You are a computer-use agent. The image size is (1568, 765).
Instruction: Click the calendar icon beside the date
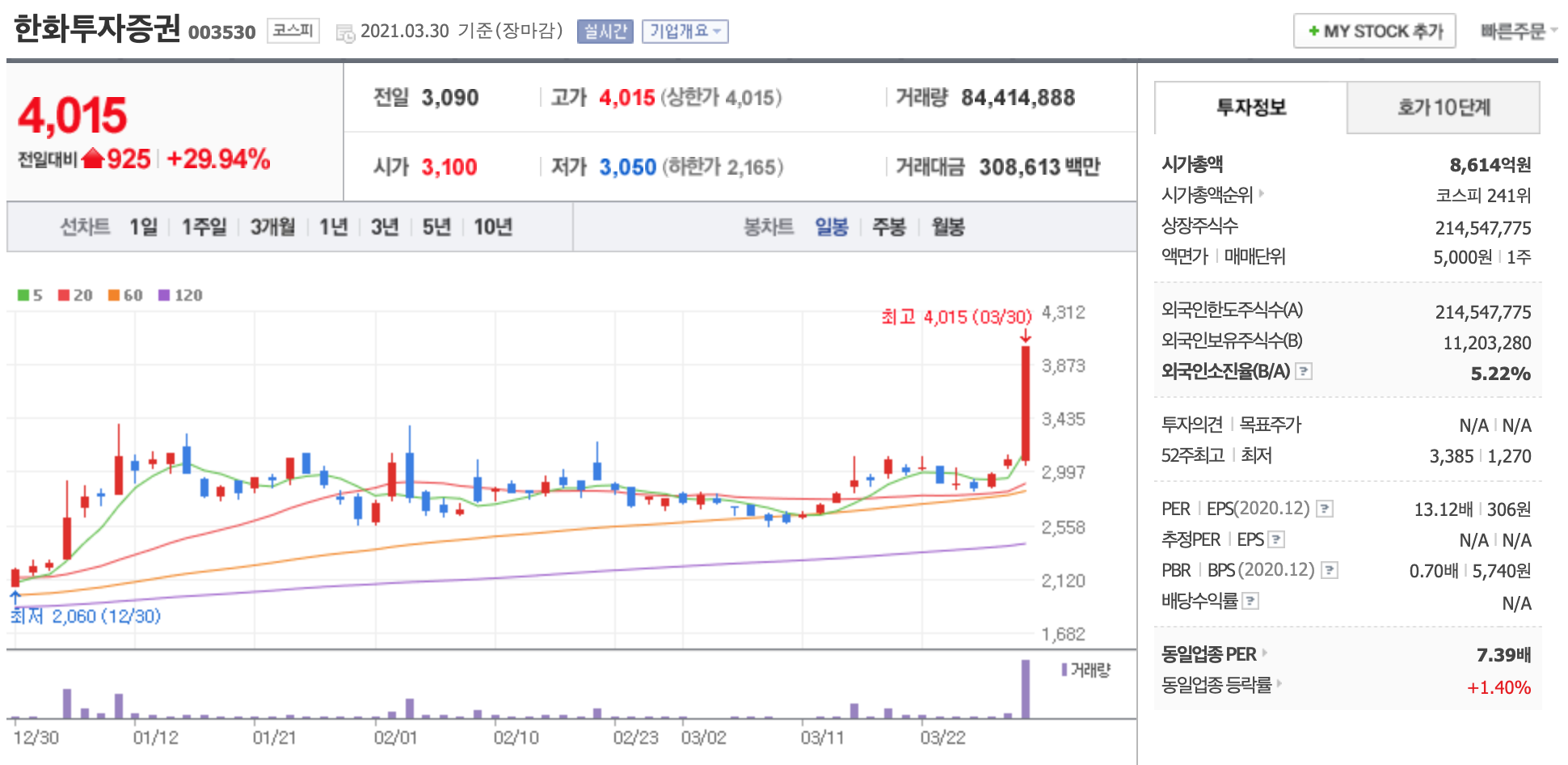pyautogui.click(x=345, y=33)
